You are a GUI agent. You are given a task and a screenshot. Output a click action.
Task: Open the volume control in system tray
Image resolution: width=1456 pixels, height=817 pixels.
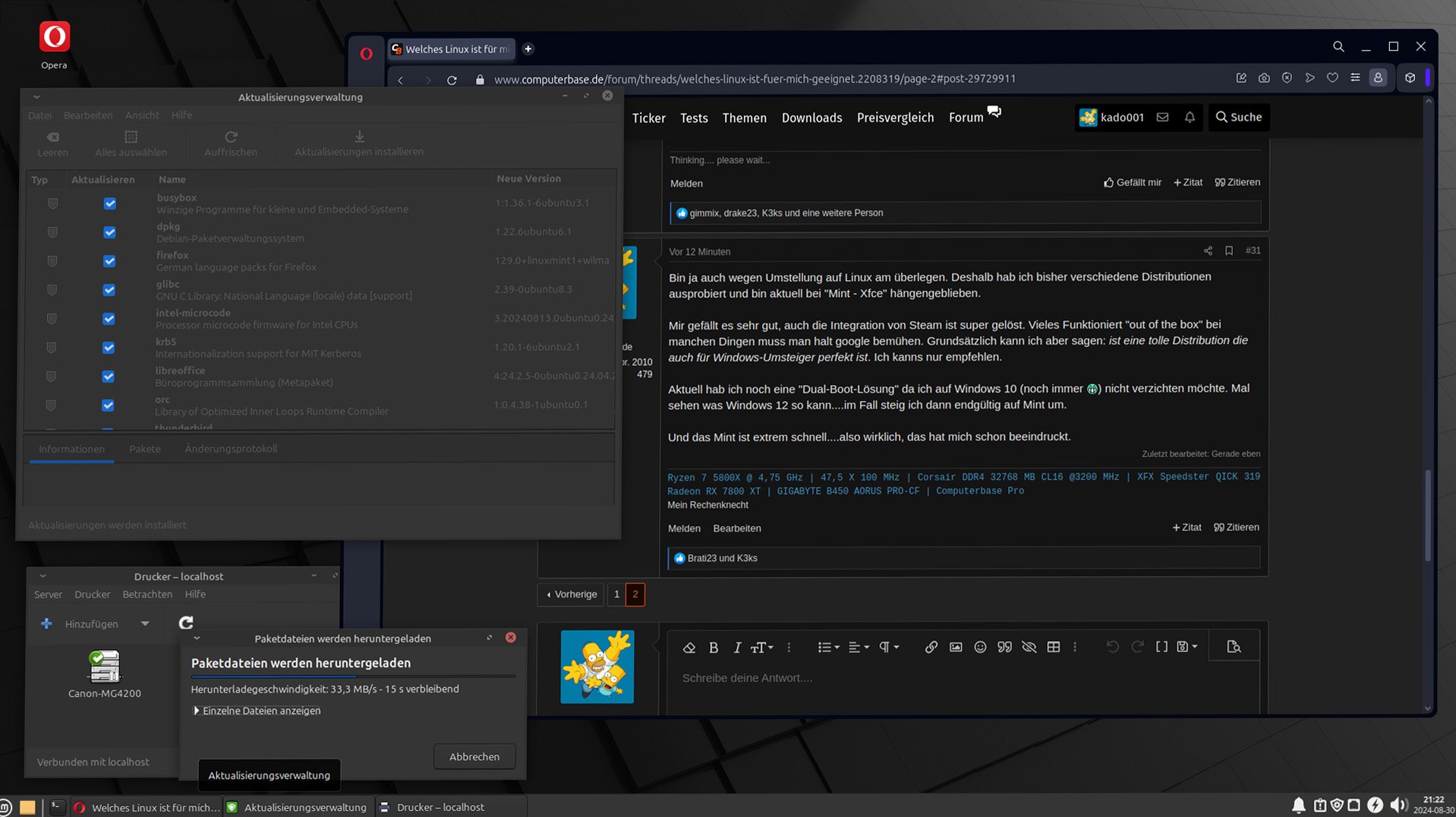tap(1398, 806)
